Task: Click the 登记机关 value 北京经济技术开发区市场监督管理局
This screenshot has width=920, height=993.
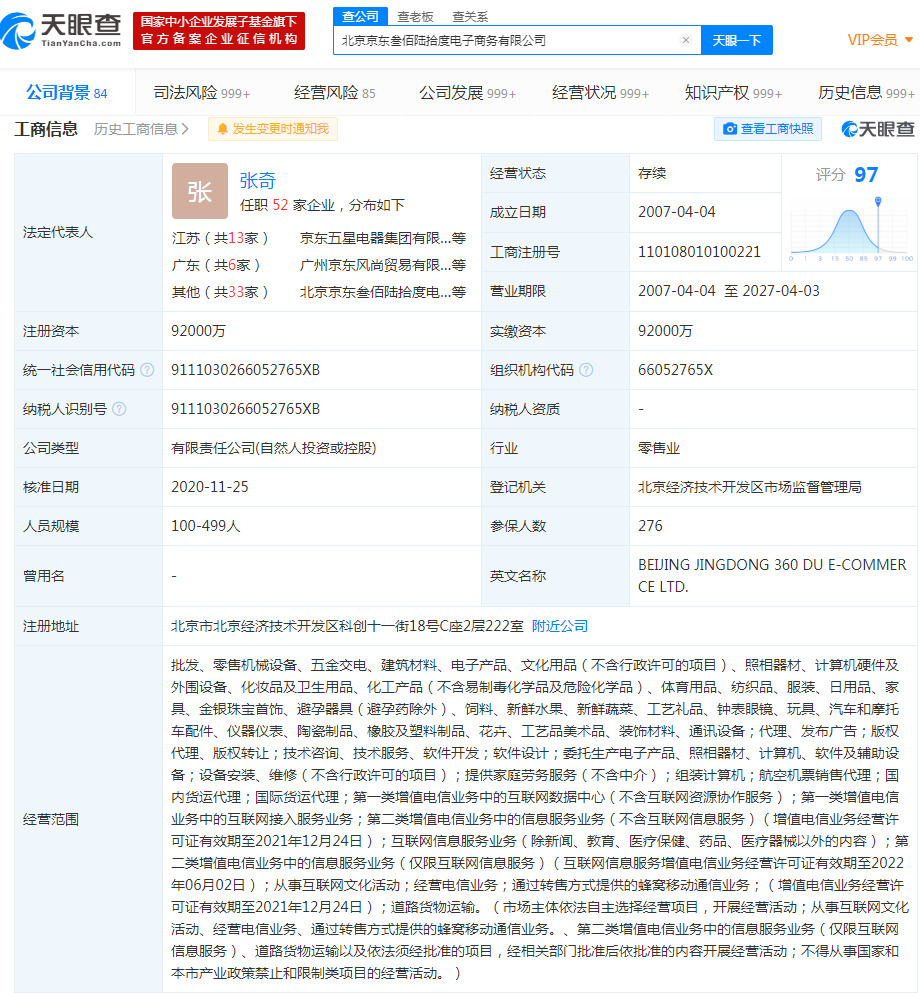Action: tap(750, 487)
